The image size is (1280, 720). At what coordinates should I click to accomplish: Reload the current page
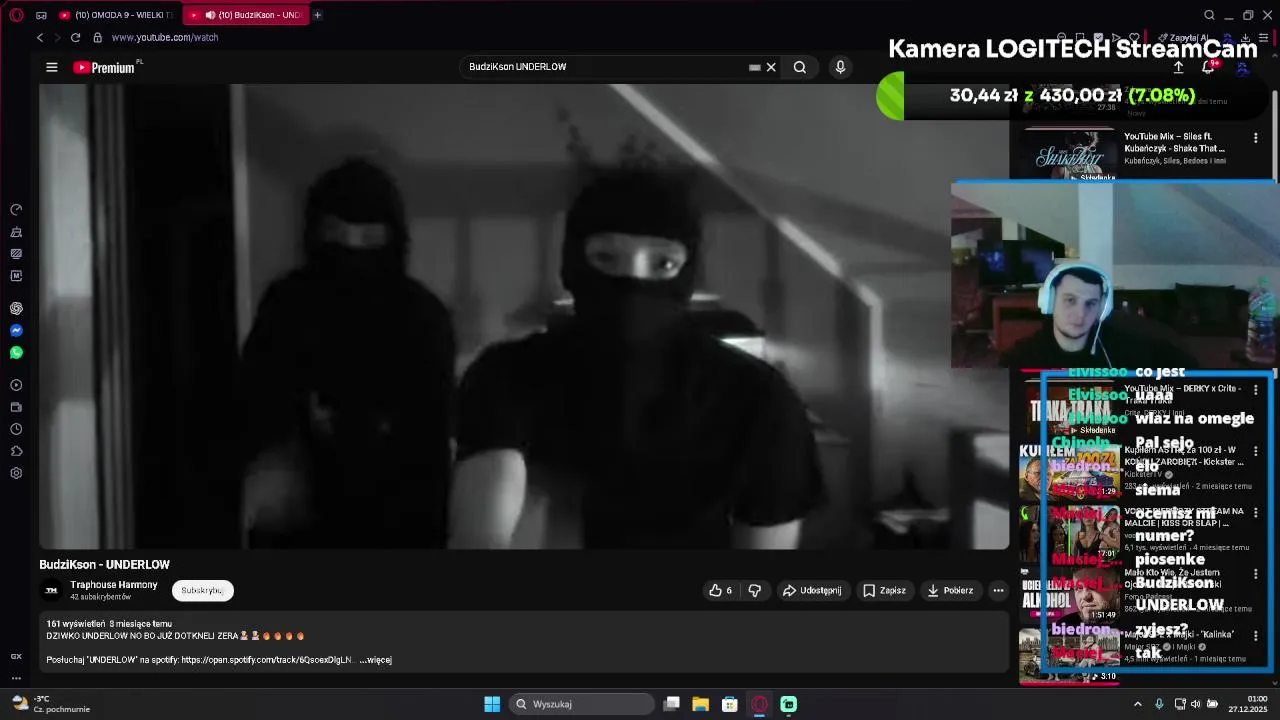click(x=75, y=37)
